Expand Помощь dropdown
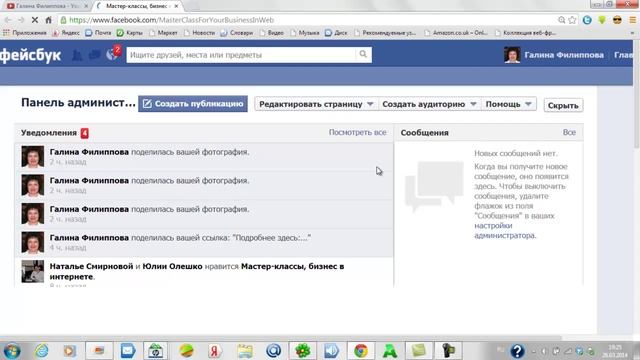 [x=509, y=104]
